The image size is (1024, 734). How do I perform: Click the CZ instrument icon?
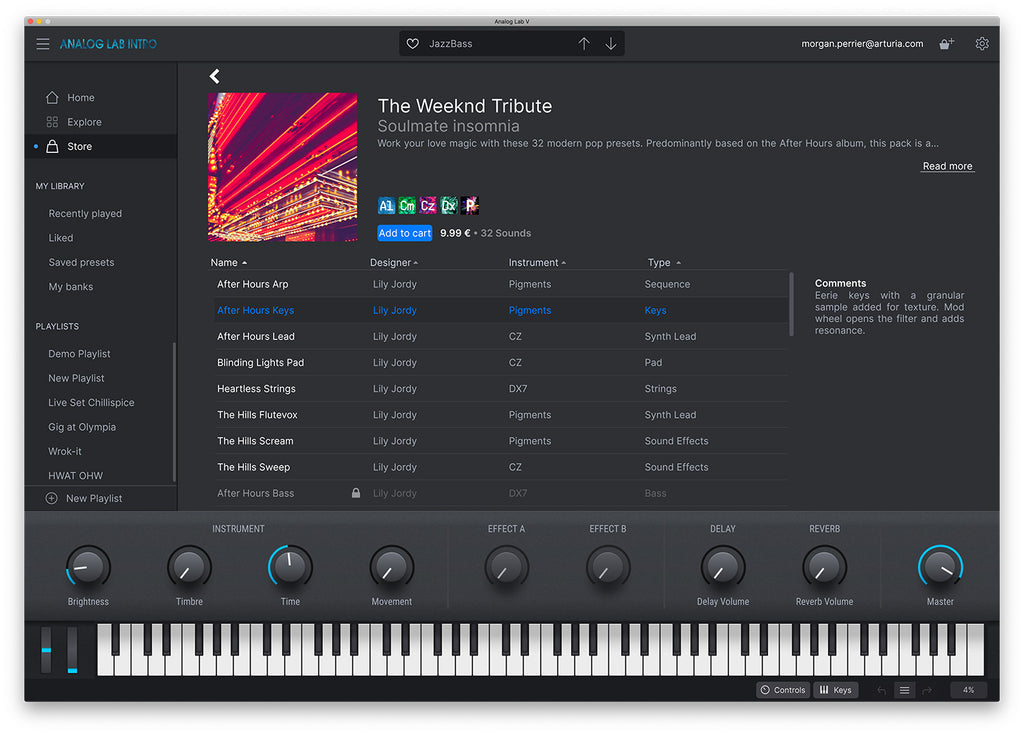pyautogui.click(x=428, y=206)
